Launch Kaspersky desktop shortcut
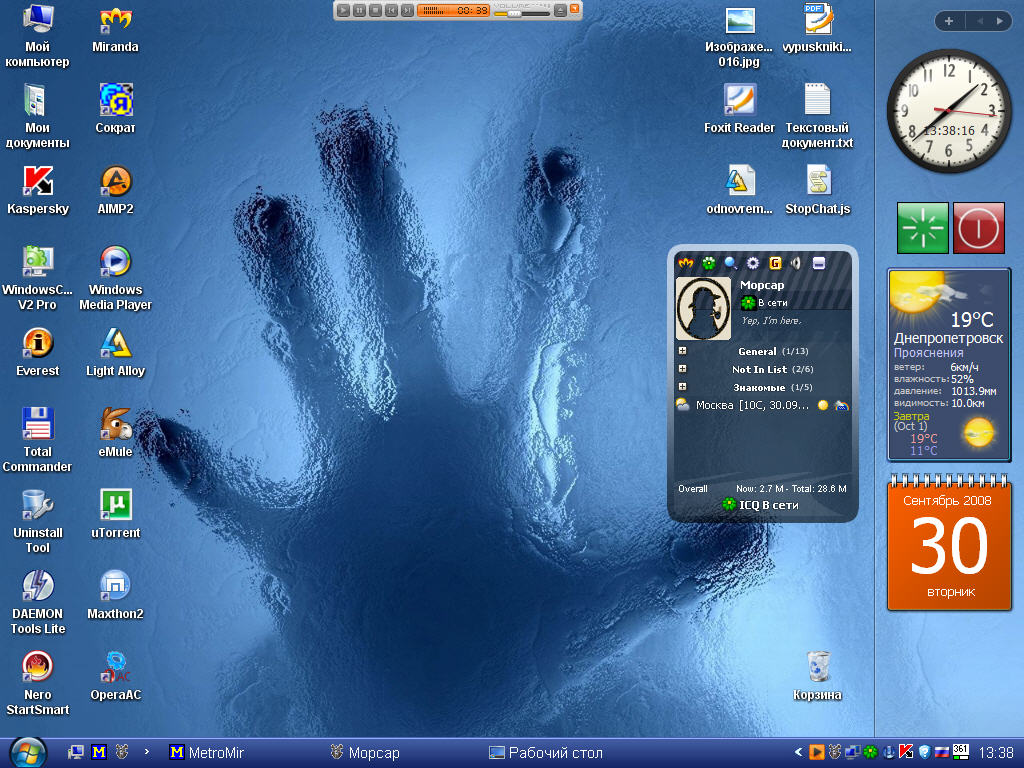Viewport: 1024px width, 768px height. 37,191
